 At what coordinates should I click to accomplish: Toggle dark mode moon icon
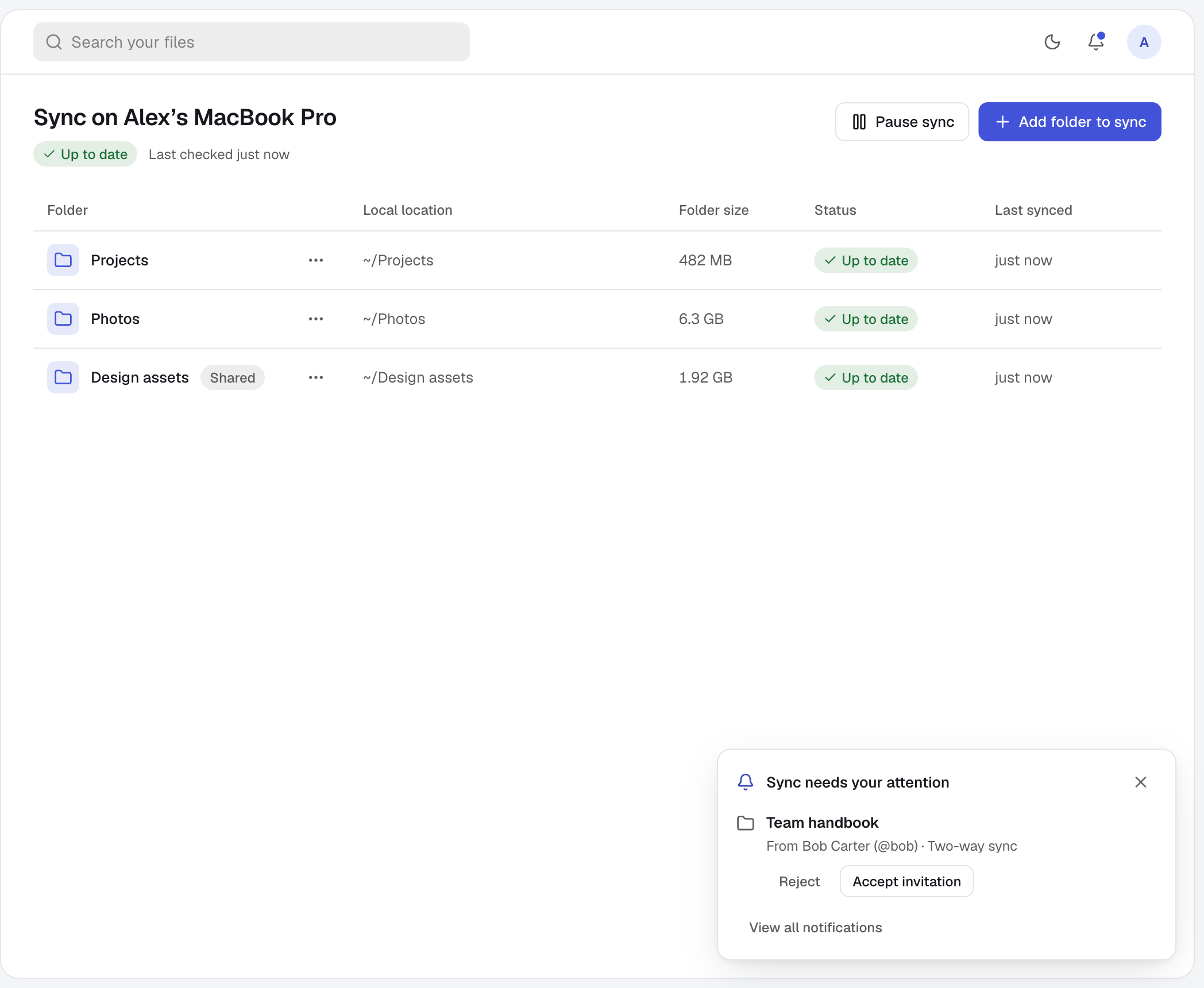click(1052, 42)
